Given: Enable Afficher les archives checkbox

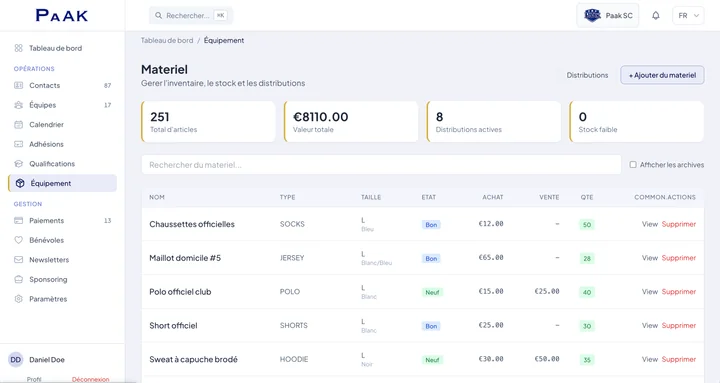Looking at the screenshot, I should point(633,164).
